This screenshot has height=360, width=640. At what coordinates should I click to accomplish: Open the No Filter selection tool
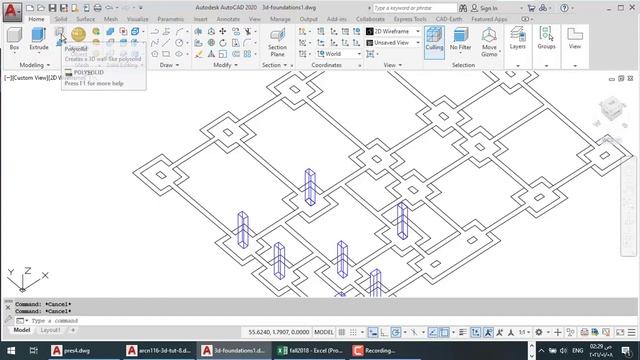(460, 39)
